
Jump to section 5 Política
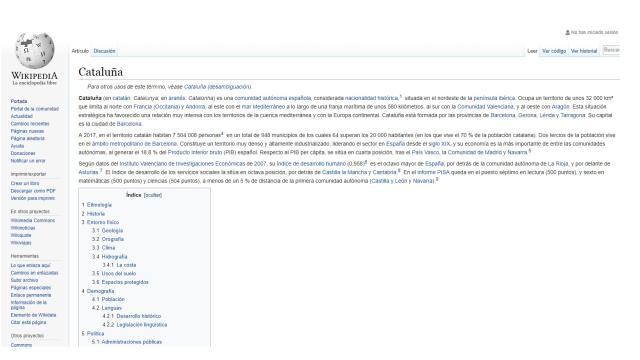pyautogui.click(x=96, y=333)
